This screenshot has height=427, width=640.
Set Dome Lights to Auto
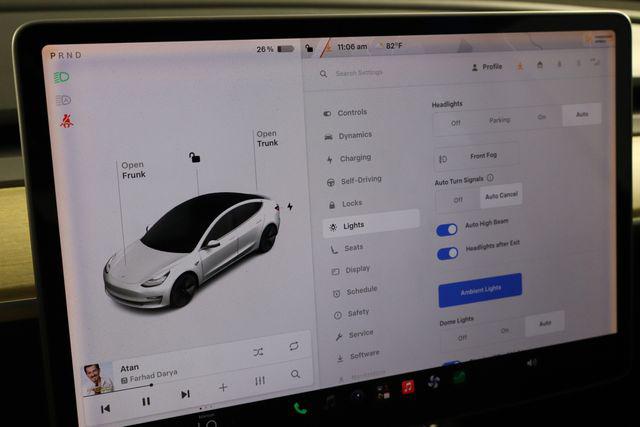tap(545, 323)
